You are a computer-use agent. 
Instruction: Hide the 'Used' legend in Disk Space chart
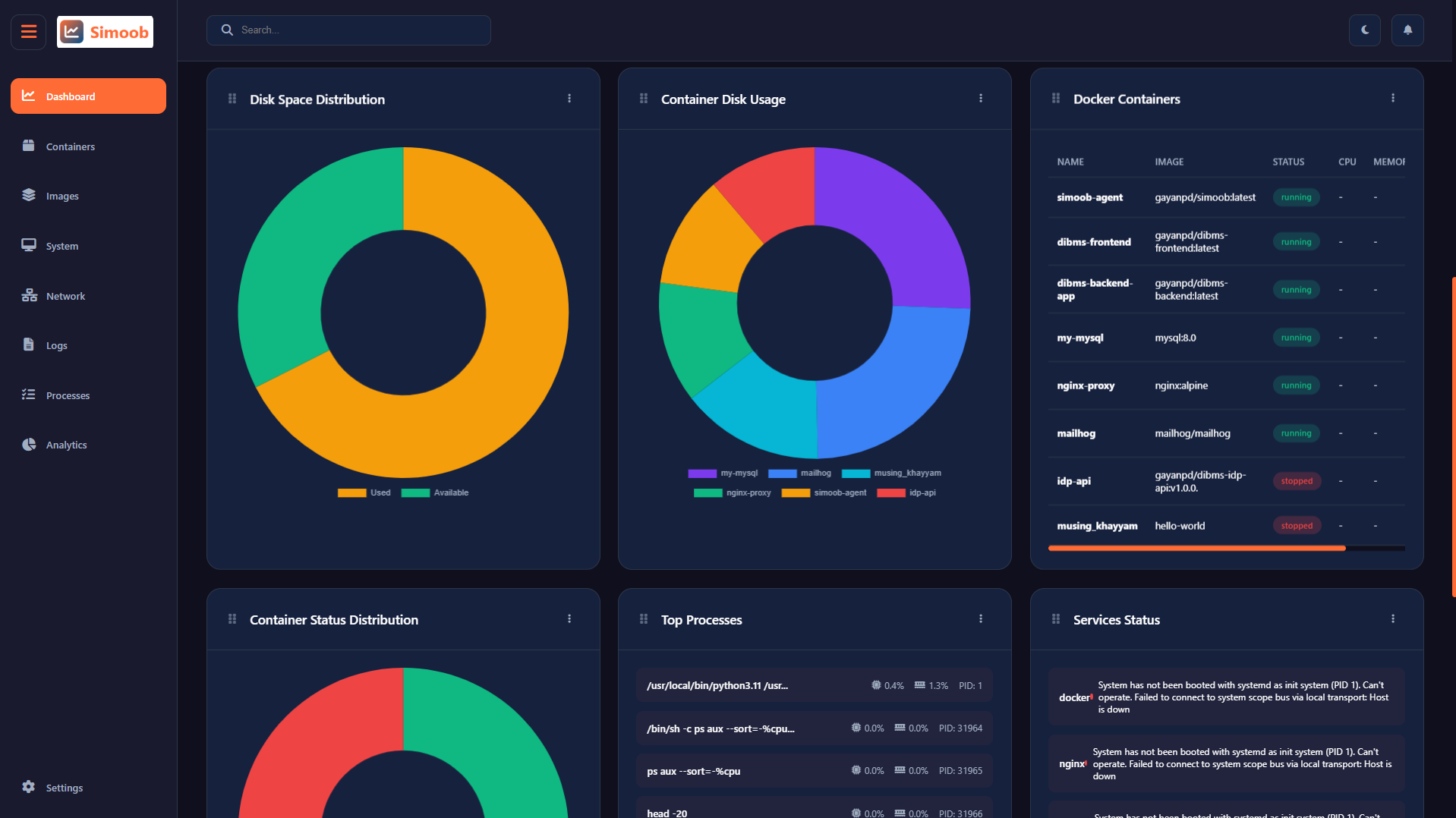(x=364, y=492)
